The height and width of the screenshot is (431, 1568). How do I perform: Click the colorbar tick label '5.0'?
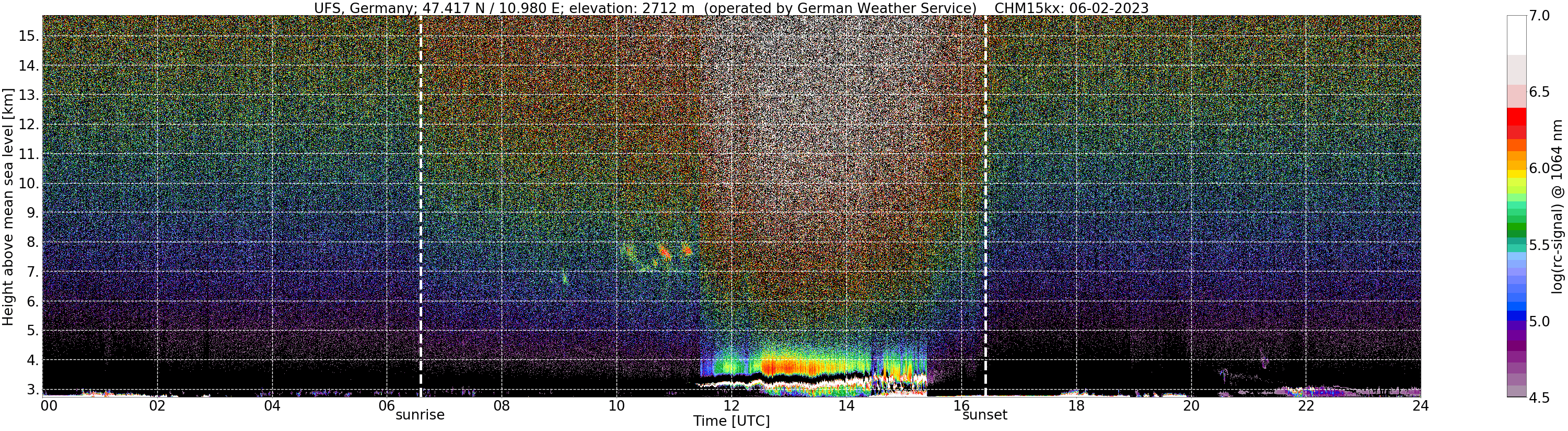click(1539, 321)
